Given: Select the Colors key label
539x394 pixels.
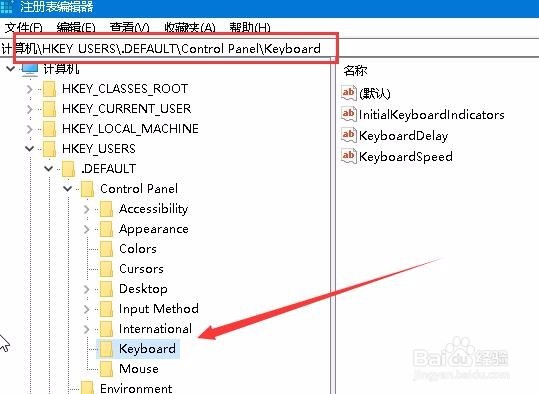Looking at the screenshot, I should pyautogui.click(x=138, y=249).
